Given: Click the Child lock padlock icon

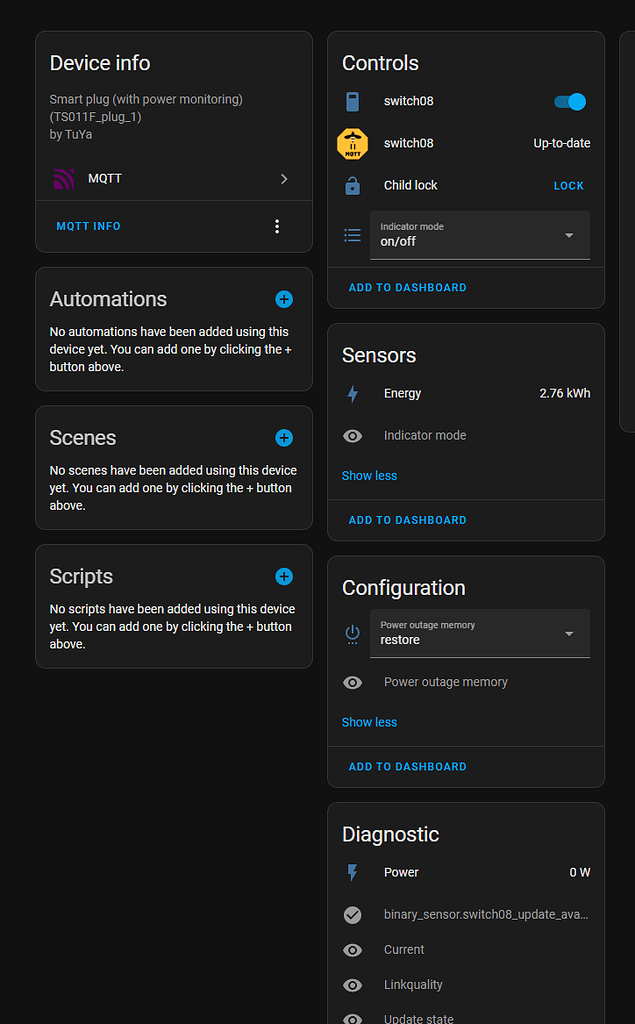Looking at the screenshot, I should pos(352,185).
